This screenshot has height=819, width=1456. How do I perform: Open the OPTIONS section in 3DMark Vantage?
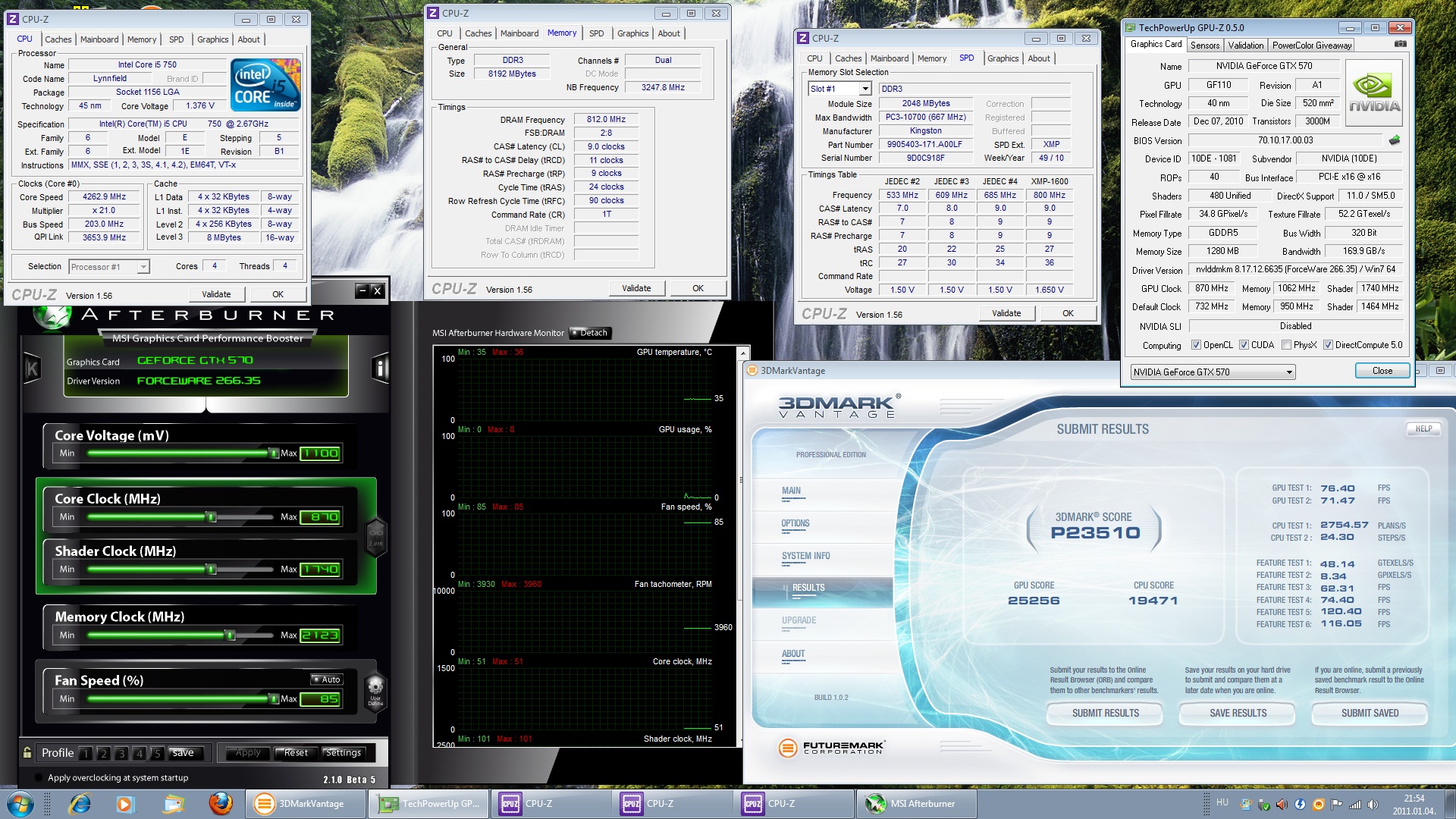(x=795, y=523)
